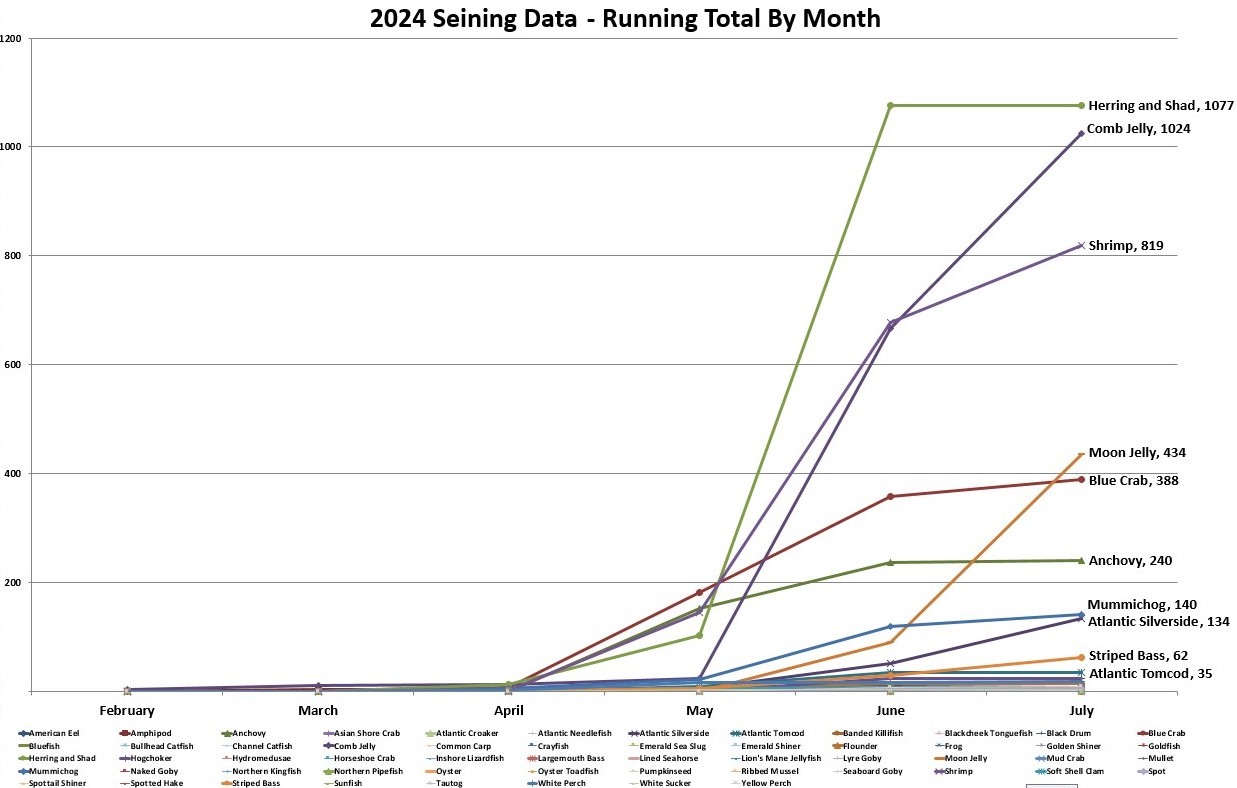The width and height of the screenshot is (1237, 788).
Task: Select the Herring and Shad legend marker
Action: (x=24, y=759)
